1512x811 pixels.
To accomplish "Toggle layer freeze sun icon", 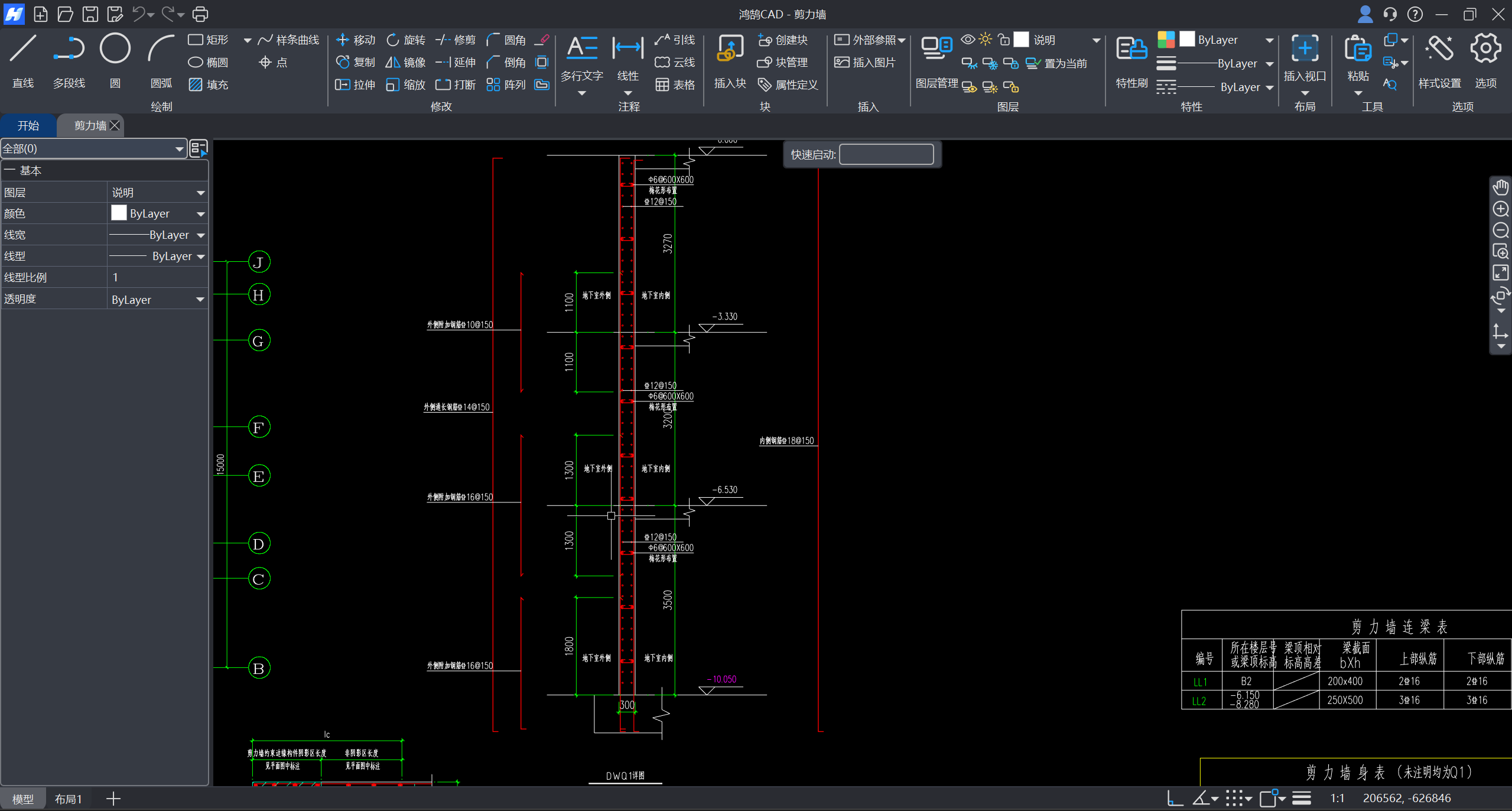I will pyautogui.click(x=985, y=40).
